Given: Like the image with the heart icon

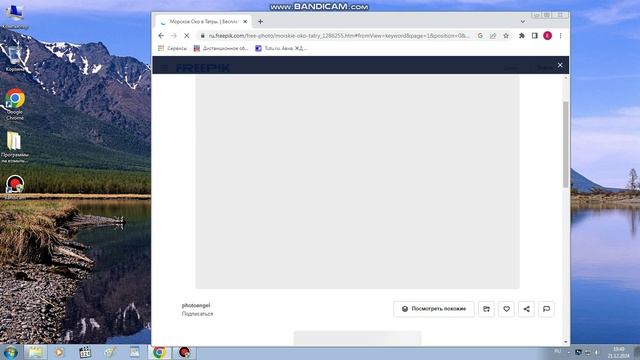Looking at the screenshot, I should click(x=507, y=309).
